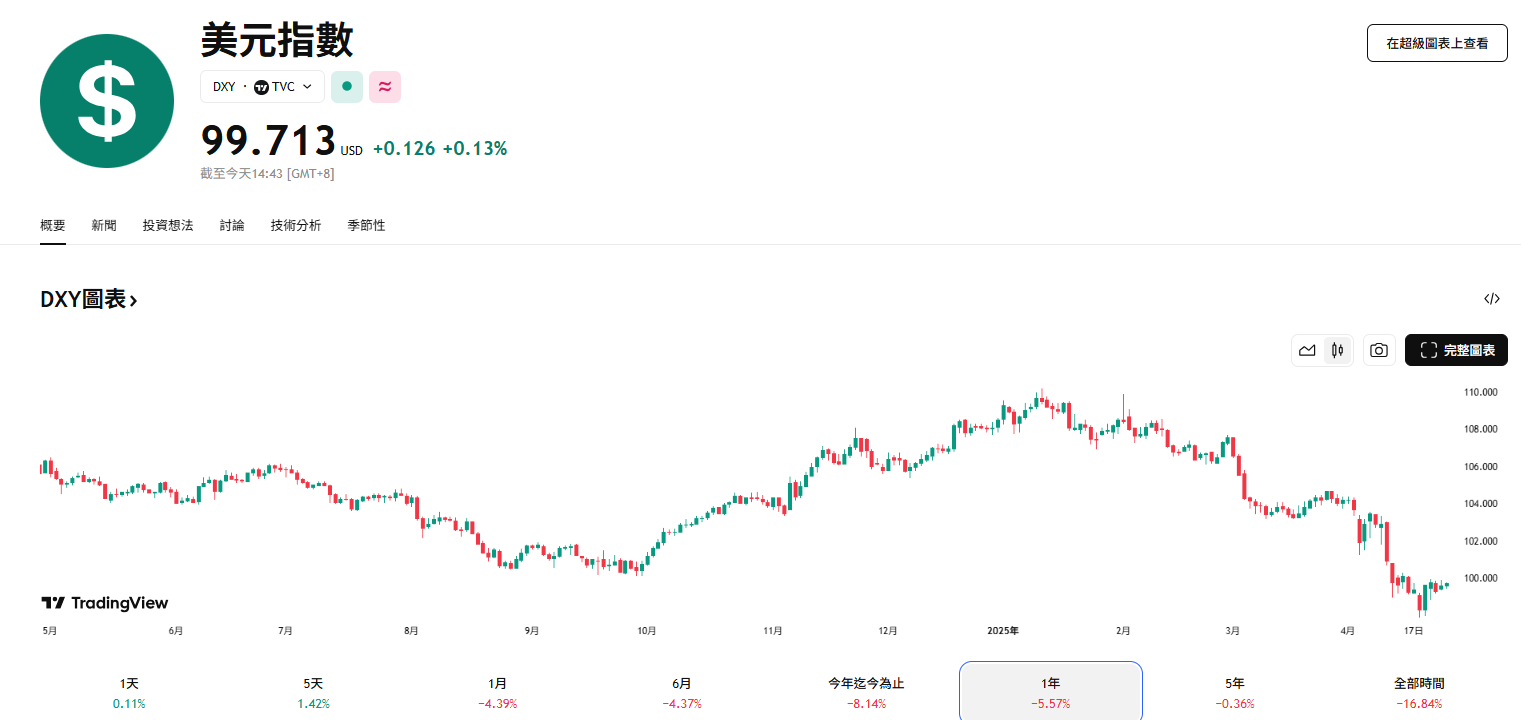Click the 2025年 label on time axis
This screenshot has width=1521, height=720.
point(1002,631)
